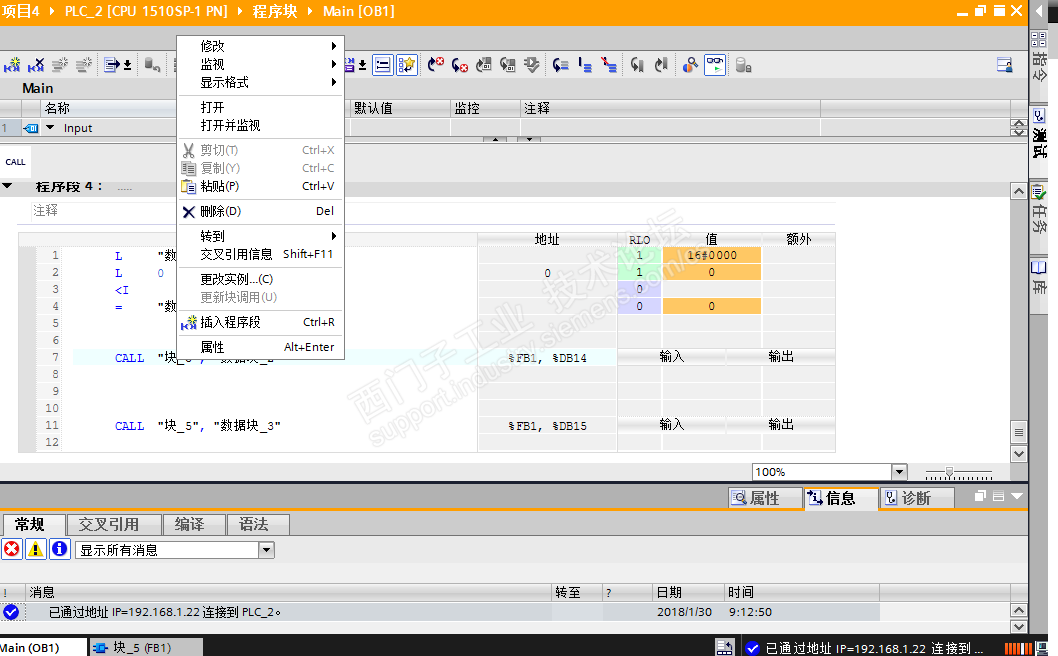Open the Main (OB1) editor tab

43,647
